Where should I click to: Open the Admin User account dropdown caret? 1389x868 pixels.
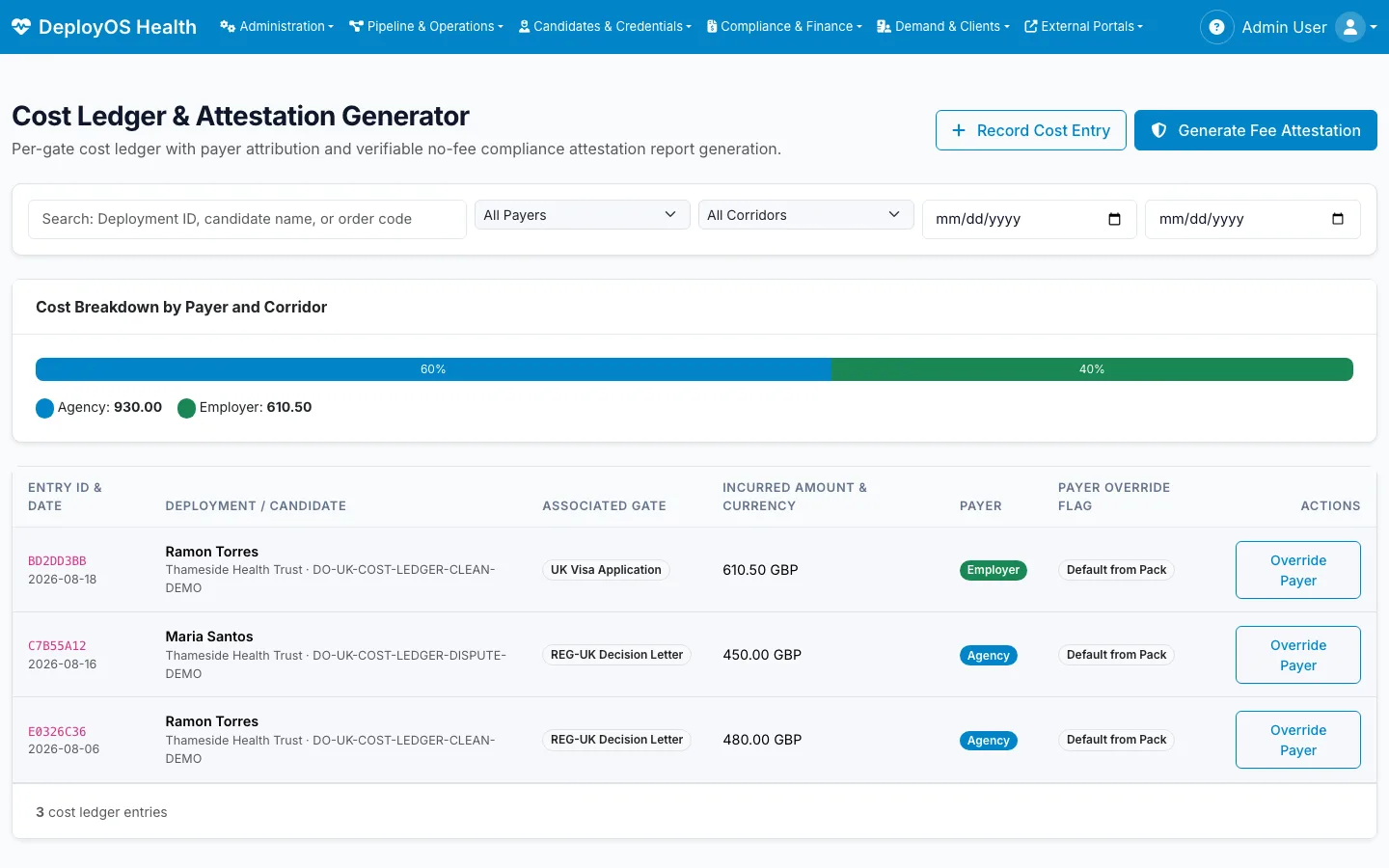tap(1374, 28)
